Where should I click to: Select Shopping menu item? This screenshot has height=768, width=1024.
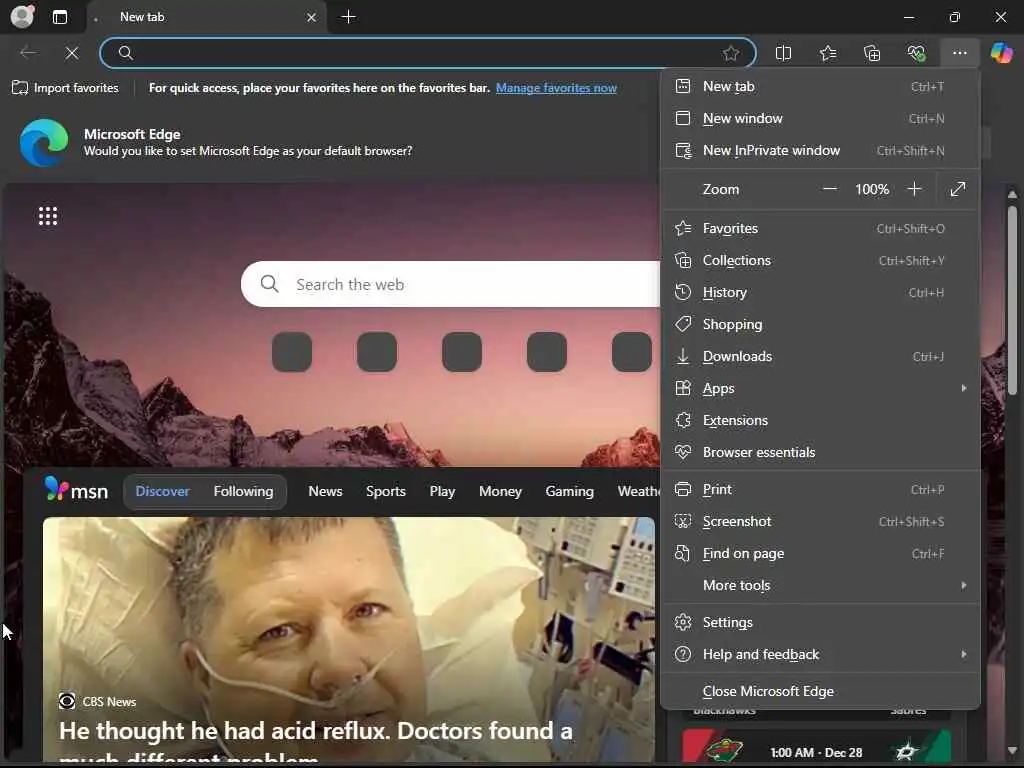pos(820,325)
